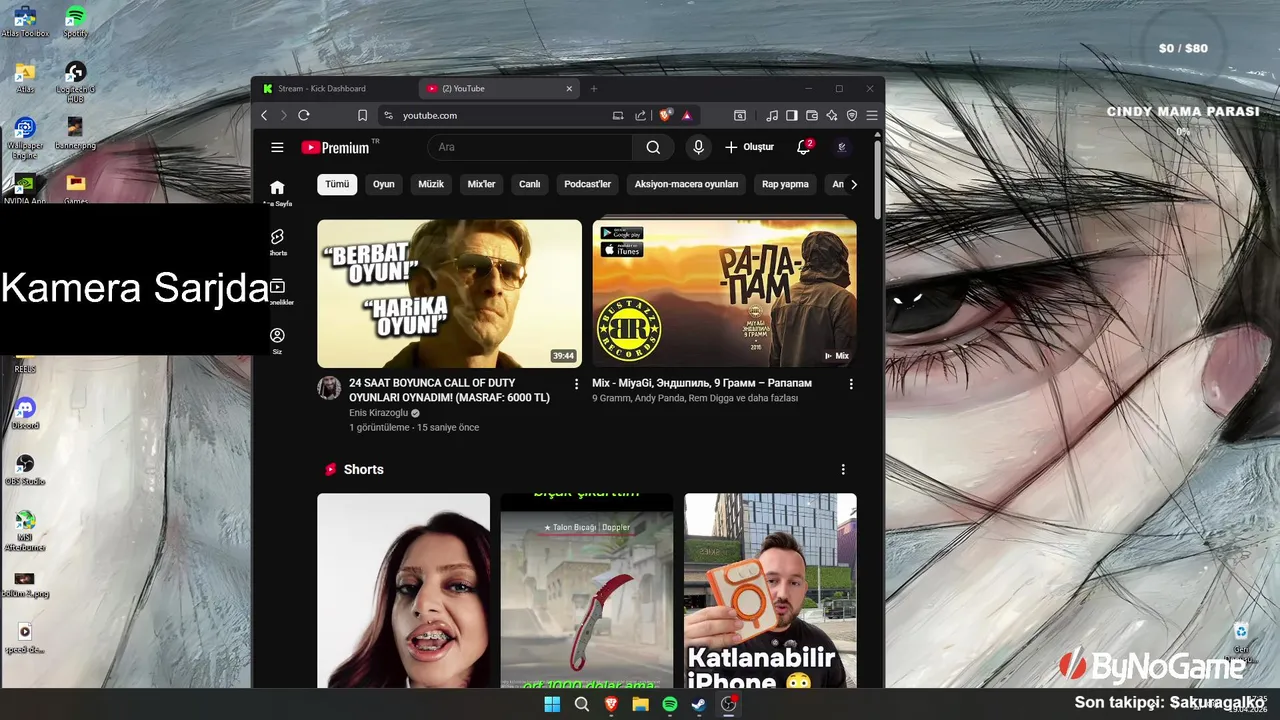Image resolution: width=1280 pixels, height=720 pixels.
Task: Open options for the MiyaGi mix
Action: (x=851, y=384)
